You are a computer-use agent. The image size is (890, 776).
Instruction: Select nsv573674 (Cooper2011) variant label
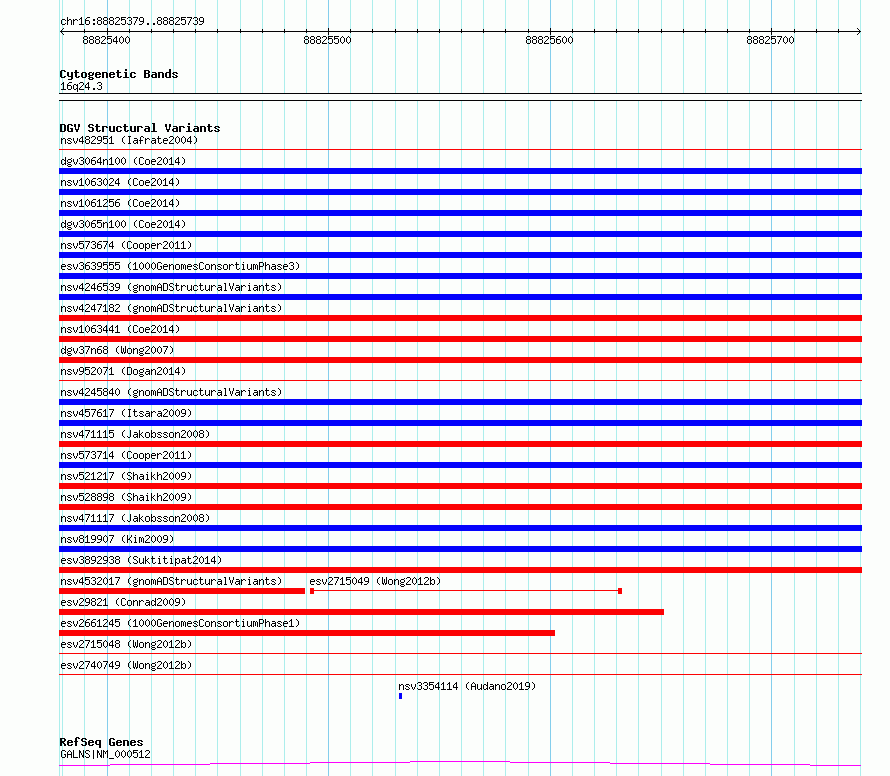(x=126, y=245)
